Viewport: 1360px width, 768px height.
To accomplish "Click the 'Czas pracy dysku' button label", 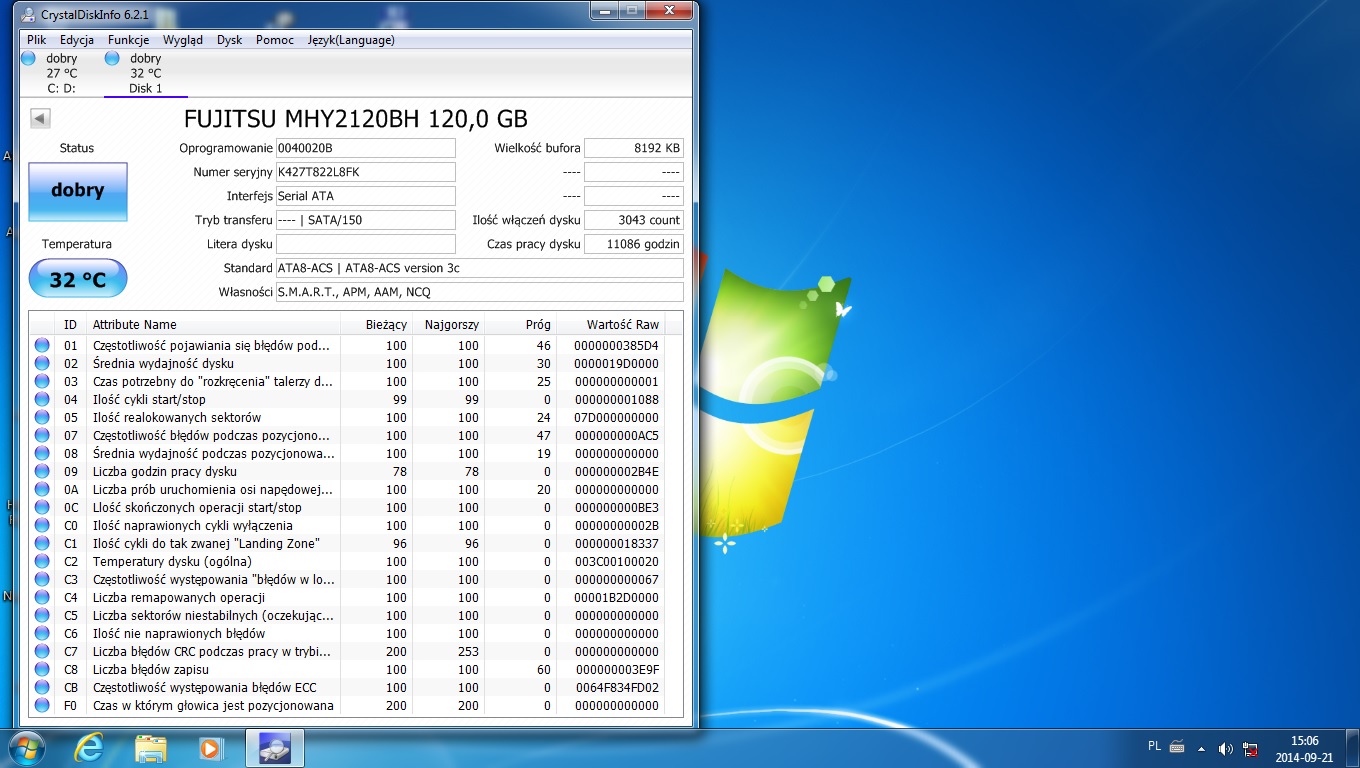I will coord(534,244).
